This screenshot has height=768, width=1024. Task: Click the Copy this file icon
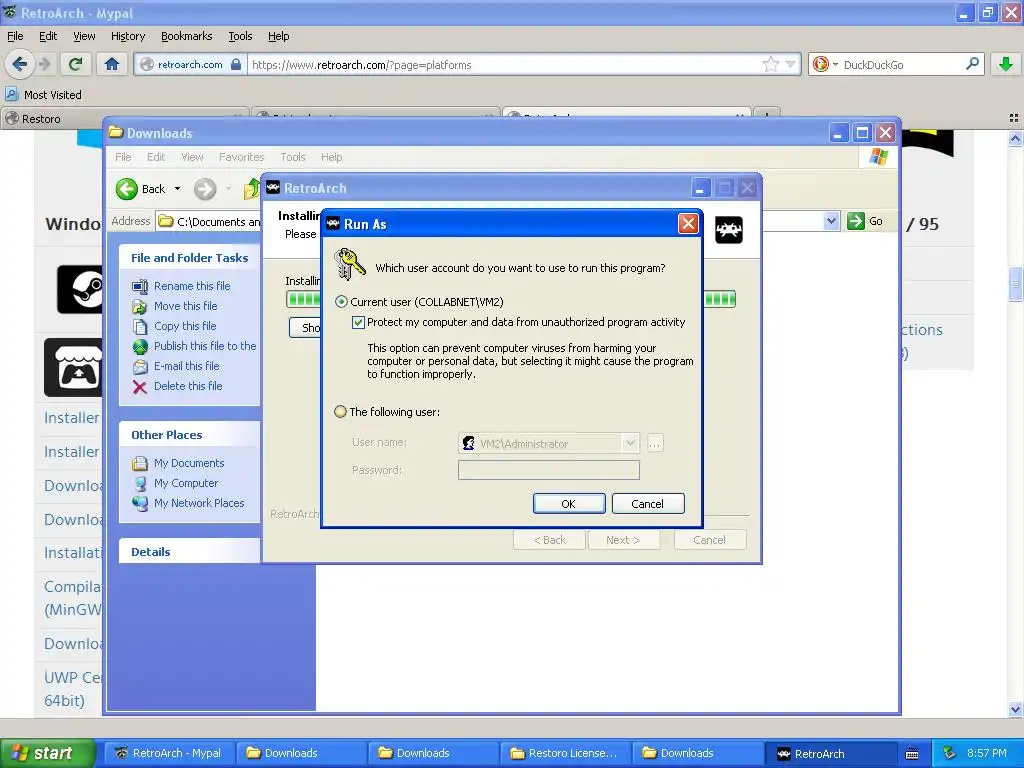140,327
